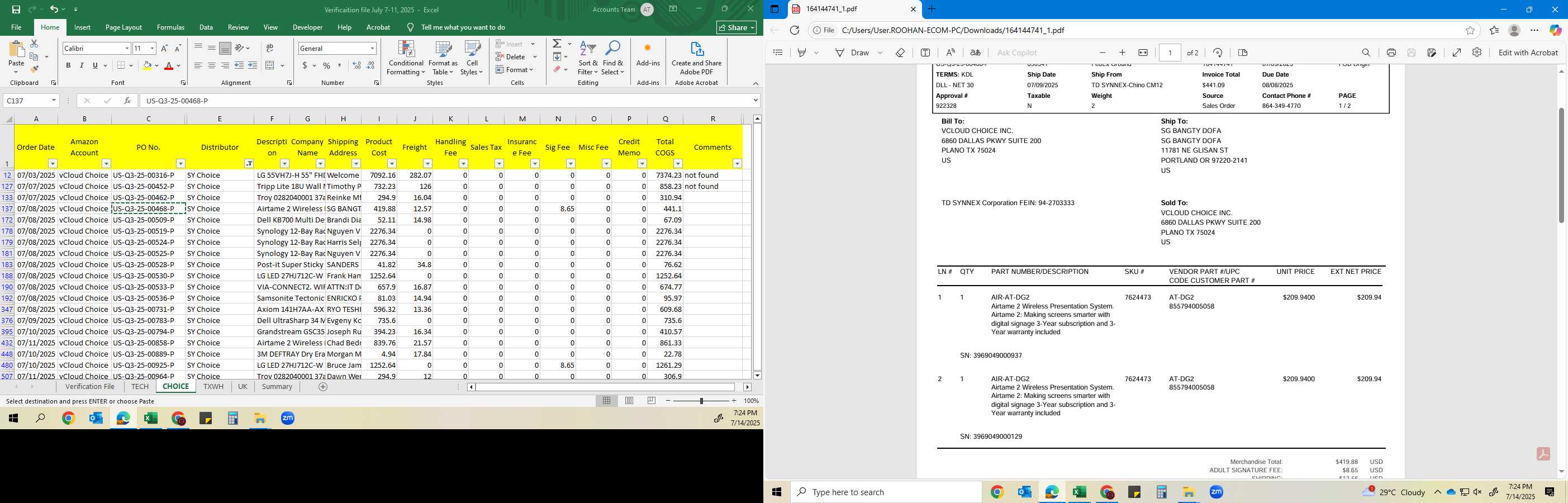Click Sort & Filter icon
This screenshot has height=503, width=1568.
click(588, 59)
